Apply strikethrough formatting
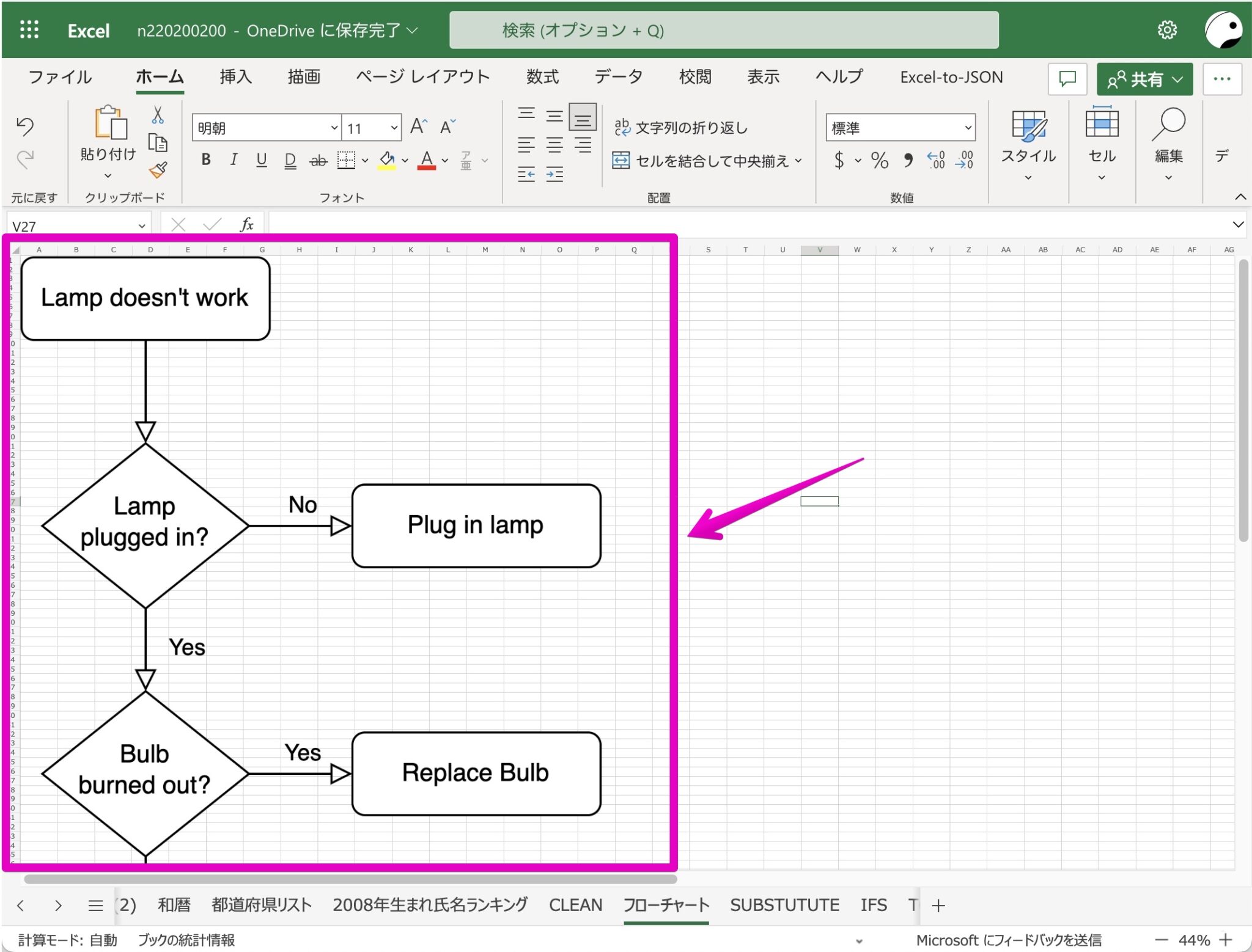The width and height of the screenshot is (1252, 952). [317, 160]
